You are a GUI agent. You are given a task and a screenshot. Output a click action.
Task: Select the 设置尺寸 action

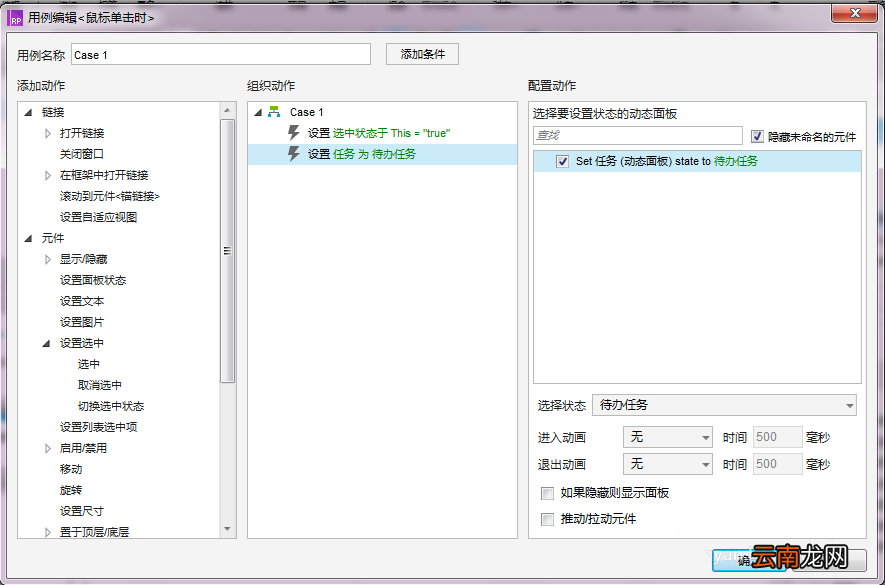click(x=82, y=511)
